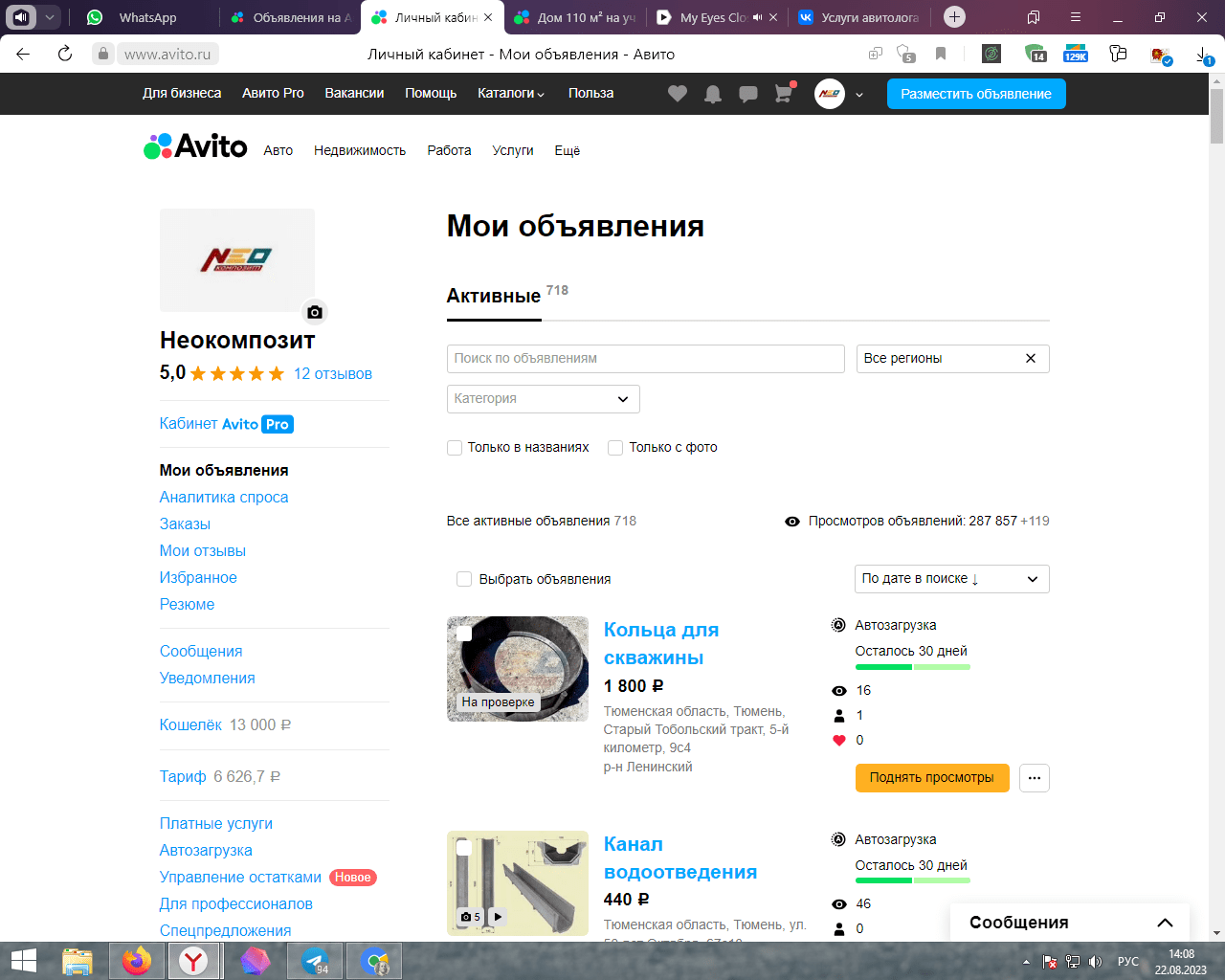The image size is (1225, 980).
Task: Click Поднять просмотры for Кольца для скважины
Action: pyautogui.click(x=931, y=778)
